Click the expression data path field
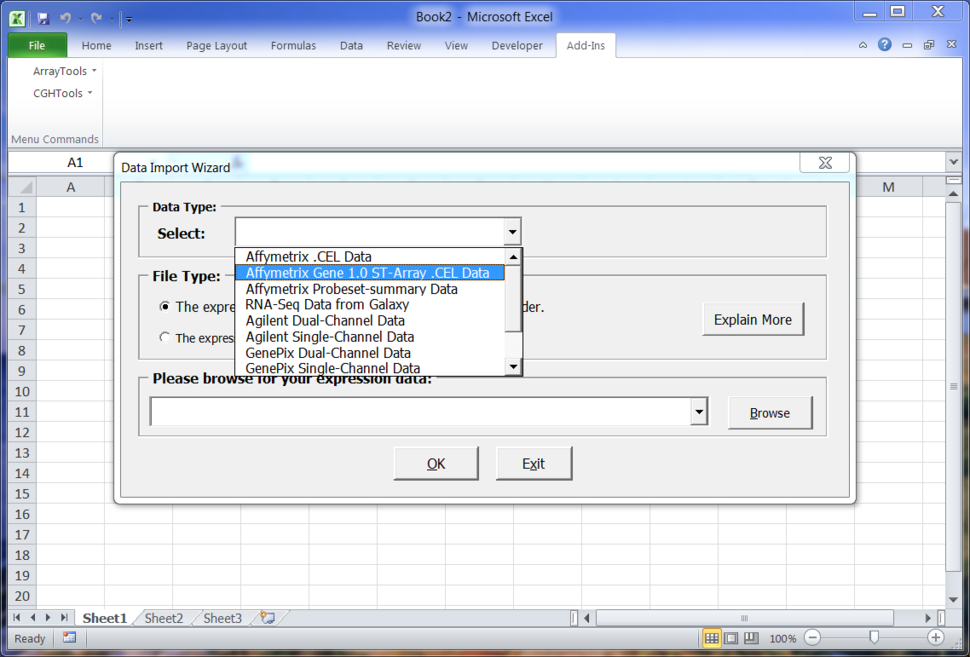The height and width of the screenshot is (657, 970). 421,412
